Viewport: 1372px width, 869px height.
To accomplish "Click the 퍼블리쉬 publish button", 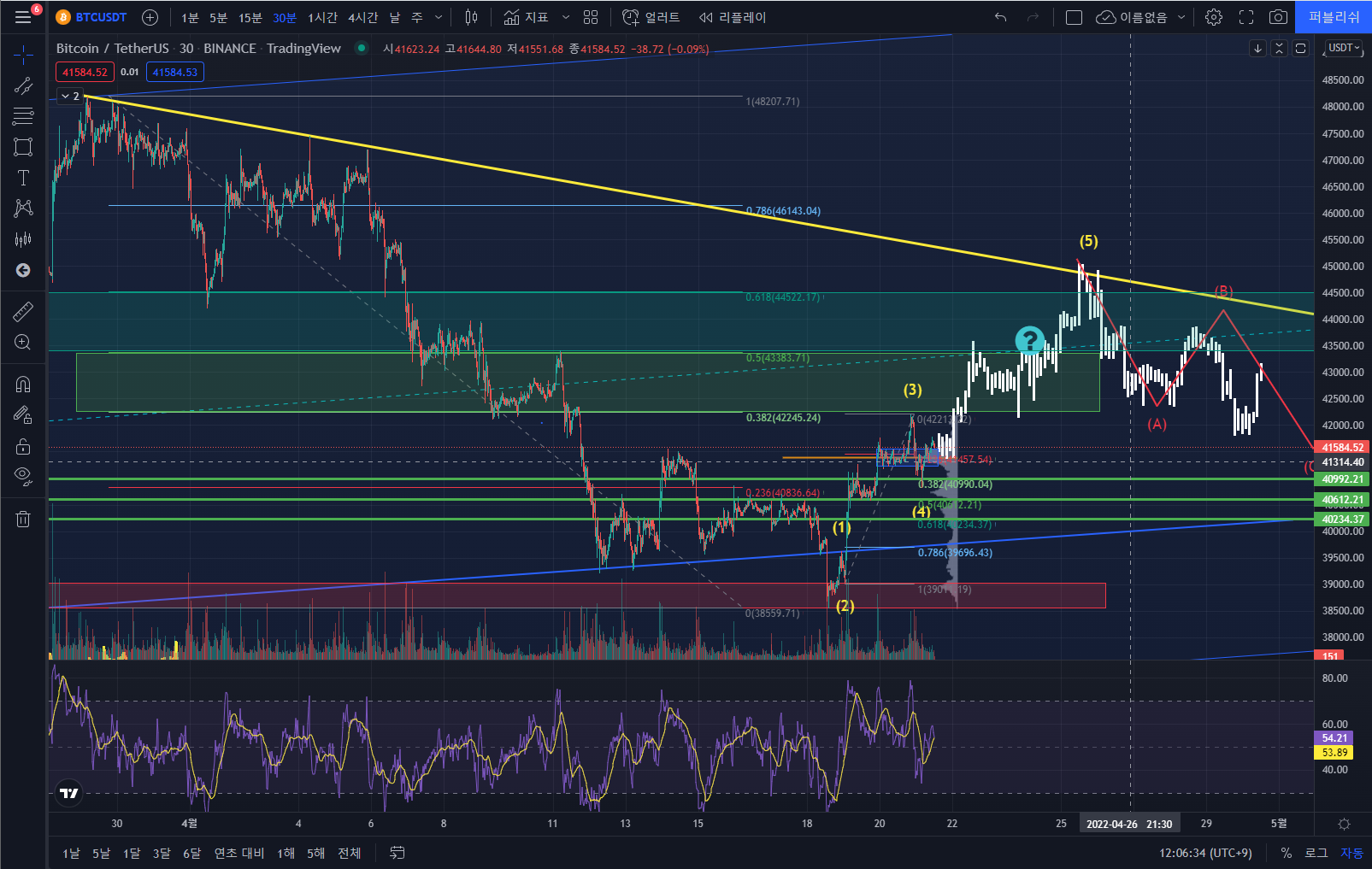I will (1334, 17).
